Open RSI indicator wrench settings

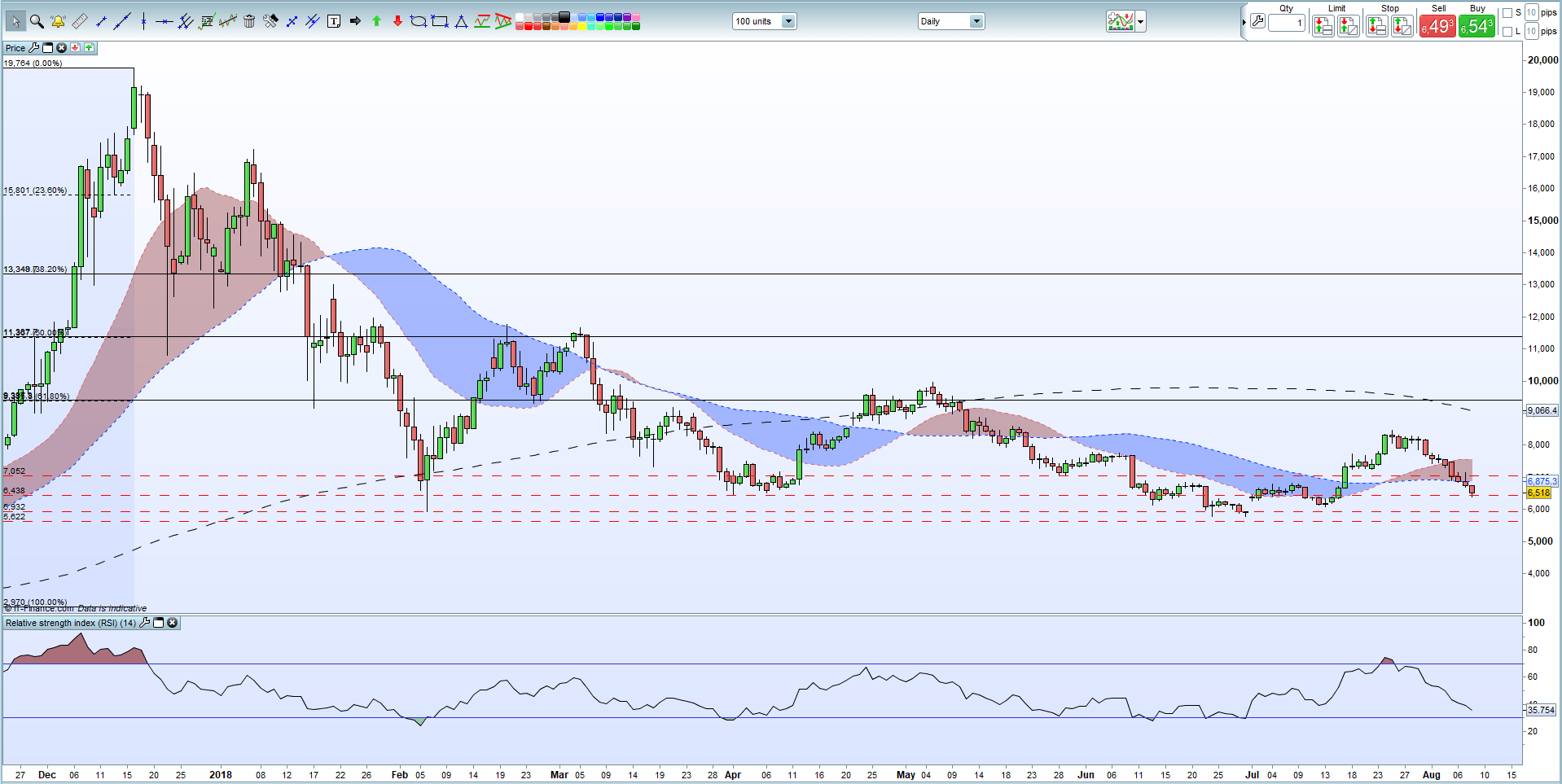145,623
